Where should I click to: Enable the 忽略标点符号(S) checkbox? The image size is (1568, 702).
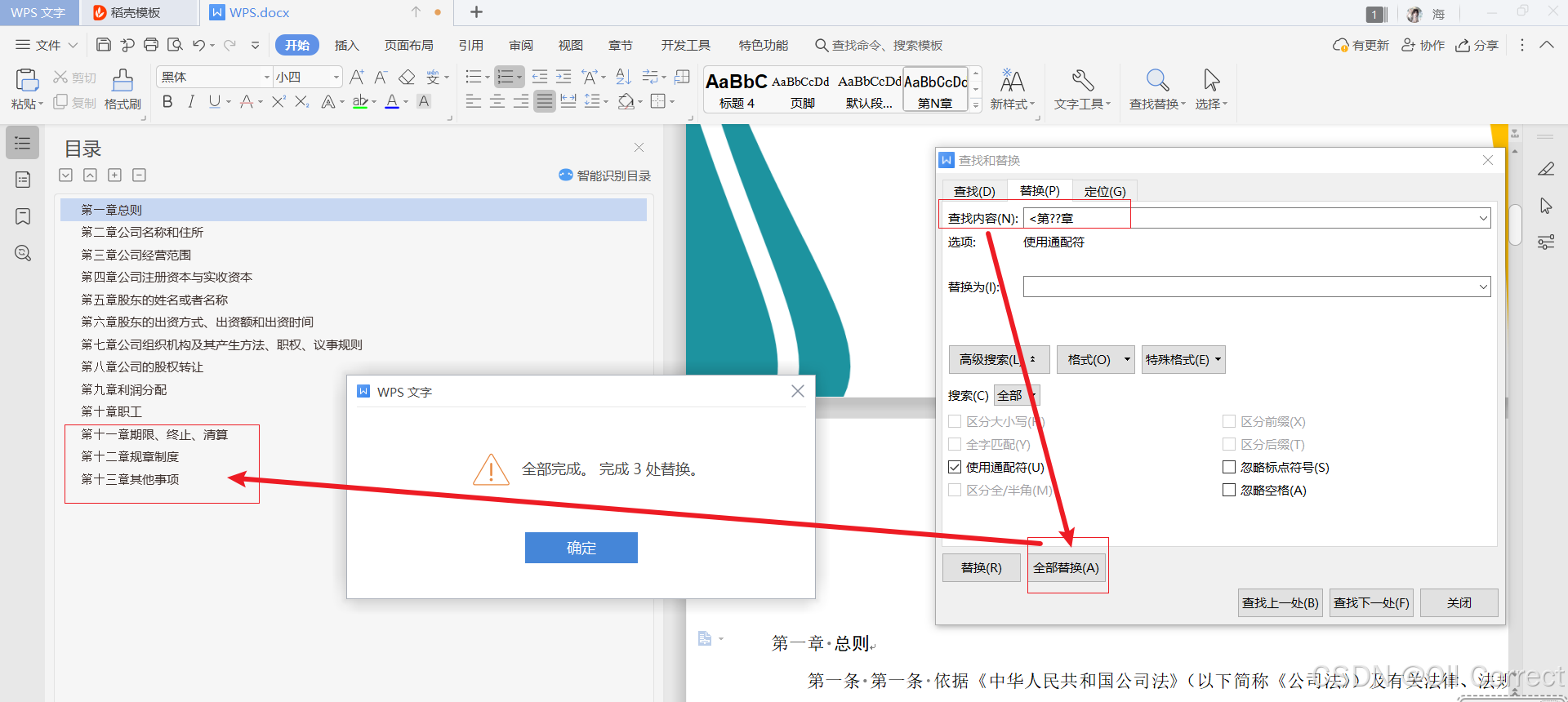pyautogui.click(x=1229, y=467)
